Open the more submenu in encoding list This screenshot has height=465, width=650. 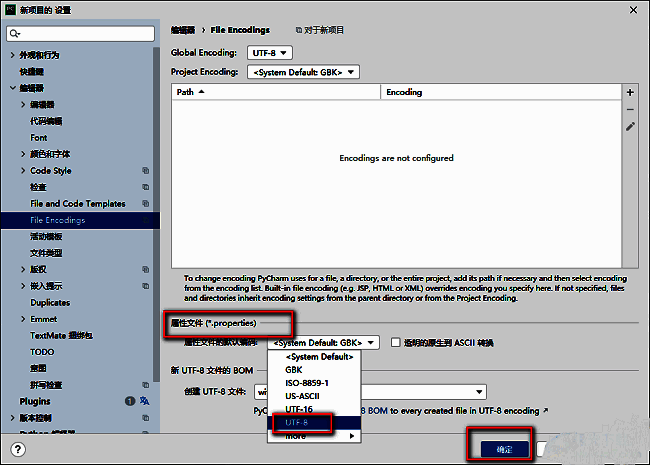(314, 437)
